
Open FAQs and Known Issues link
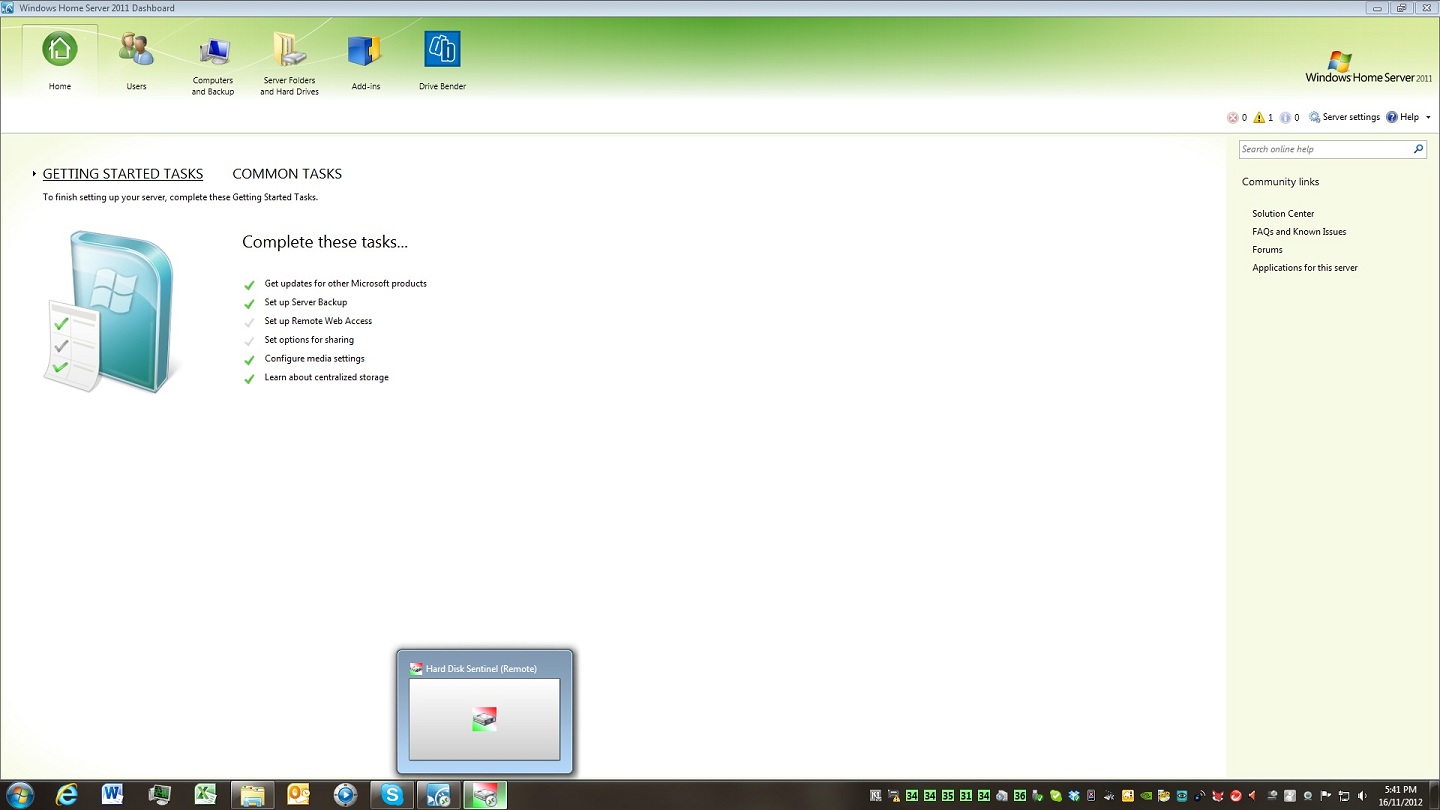(1299, 232)
